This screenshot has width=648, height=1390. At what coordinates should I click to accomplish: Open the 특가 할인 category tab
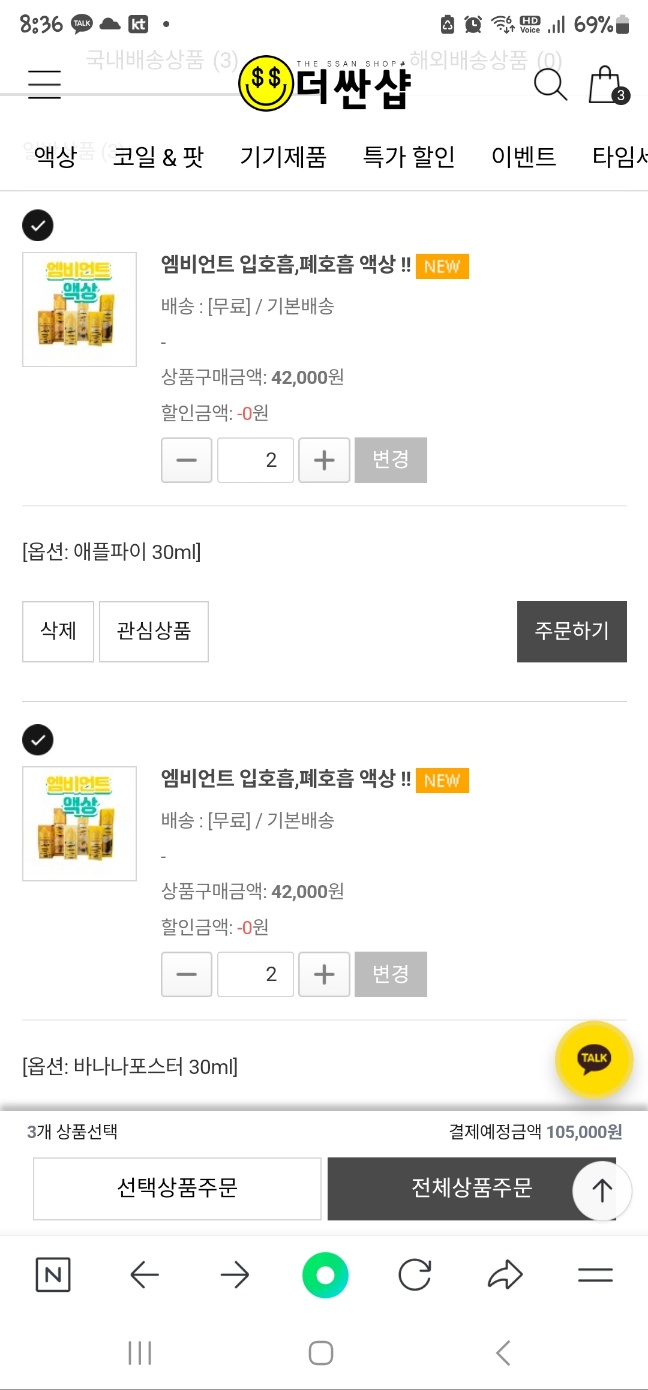408,157
